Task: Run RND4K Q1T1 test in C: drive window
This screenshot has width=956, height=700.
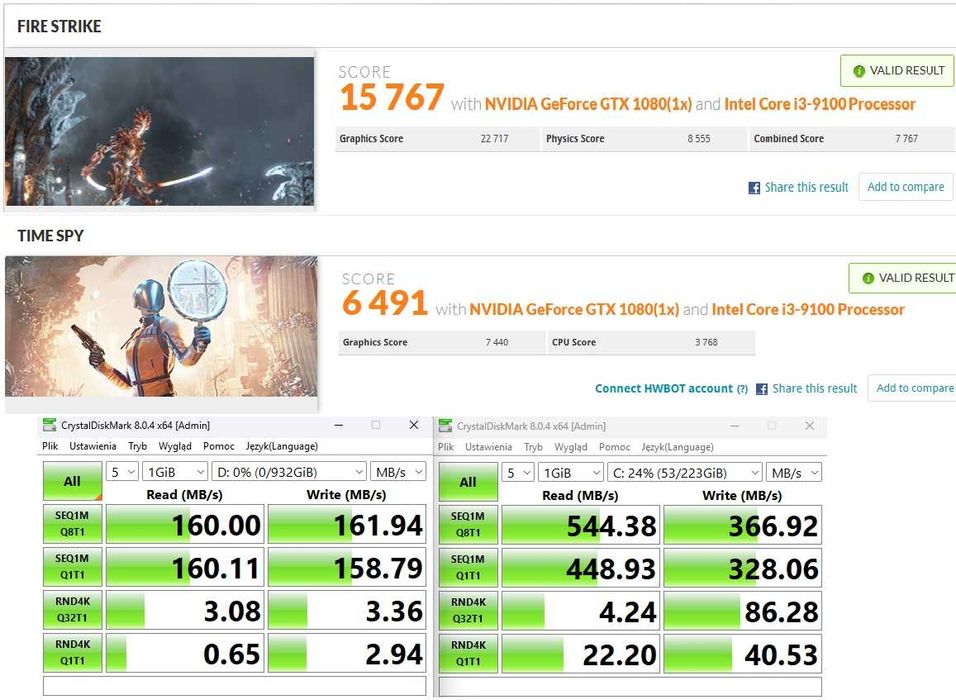Action: tap(468, 653)
